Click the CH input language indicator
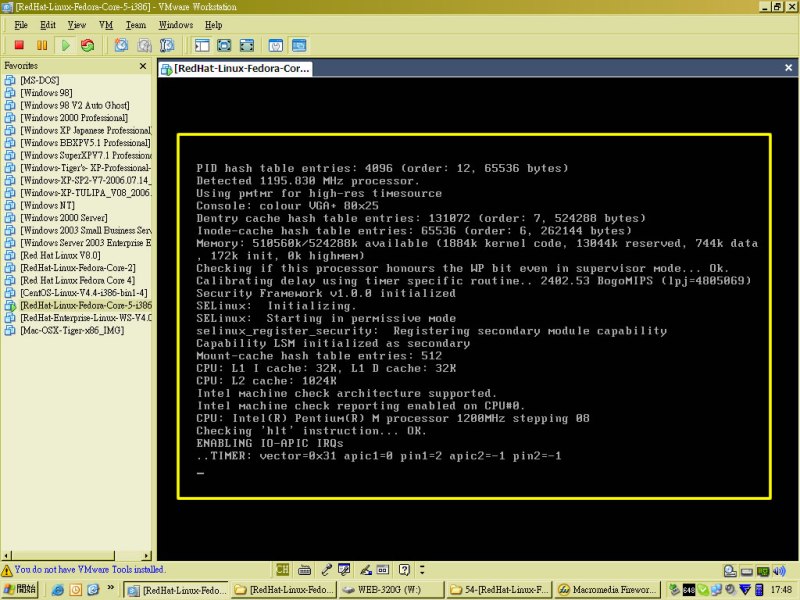This screenshot has height=600, width=800. 282,569
